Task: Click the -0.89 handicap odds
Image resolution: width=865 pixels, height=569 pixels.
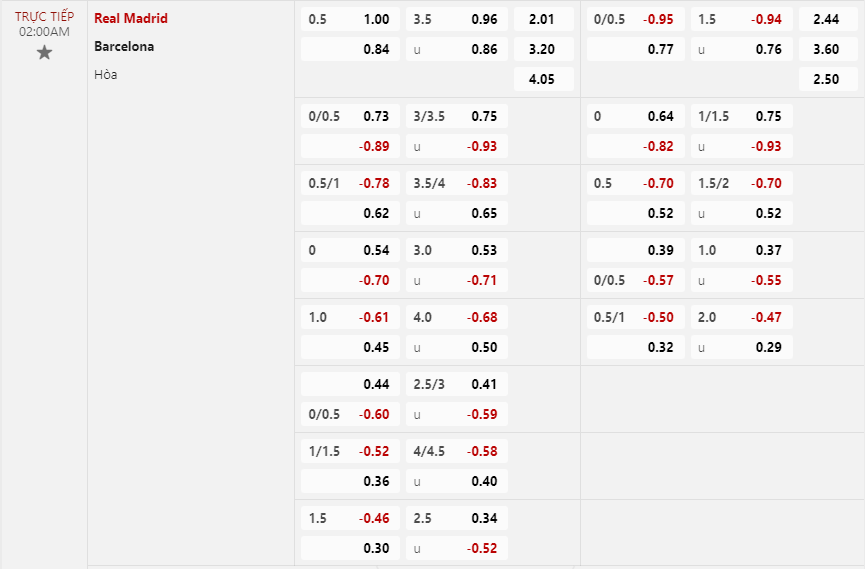Action: coord(374,146)
